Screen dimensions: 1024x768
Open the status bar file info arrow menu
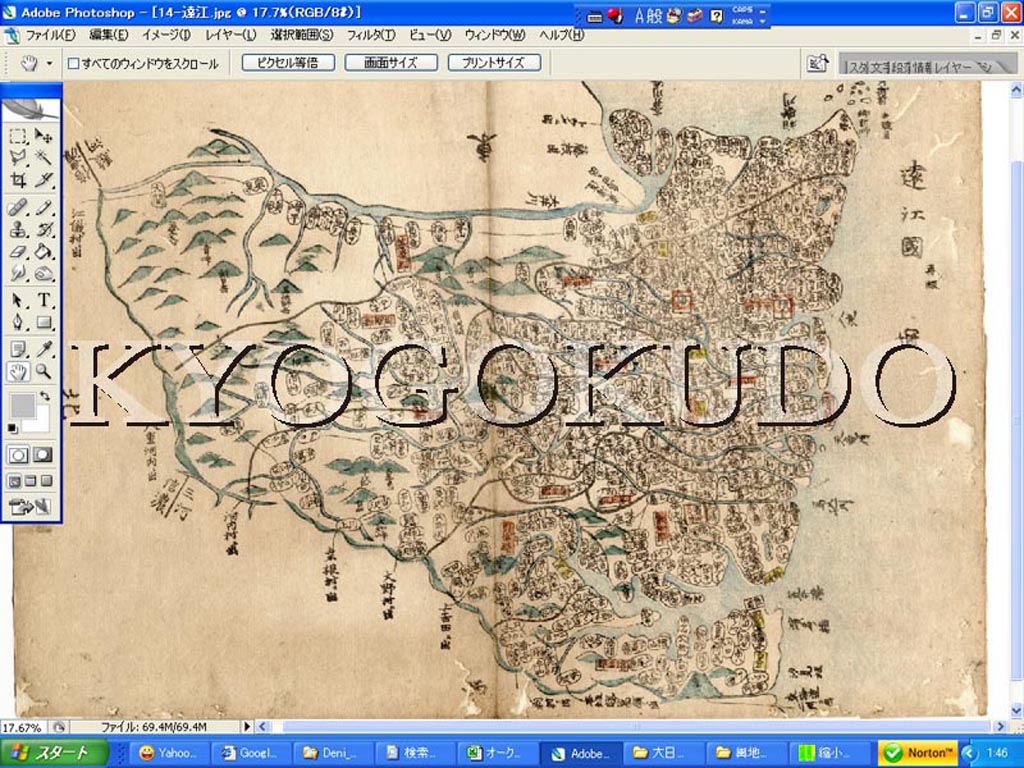(247, 726)
